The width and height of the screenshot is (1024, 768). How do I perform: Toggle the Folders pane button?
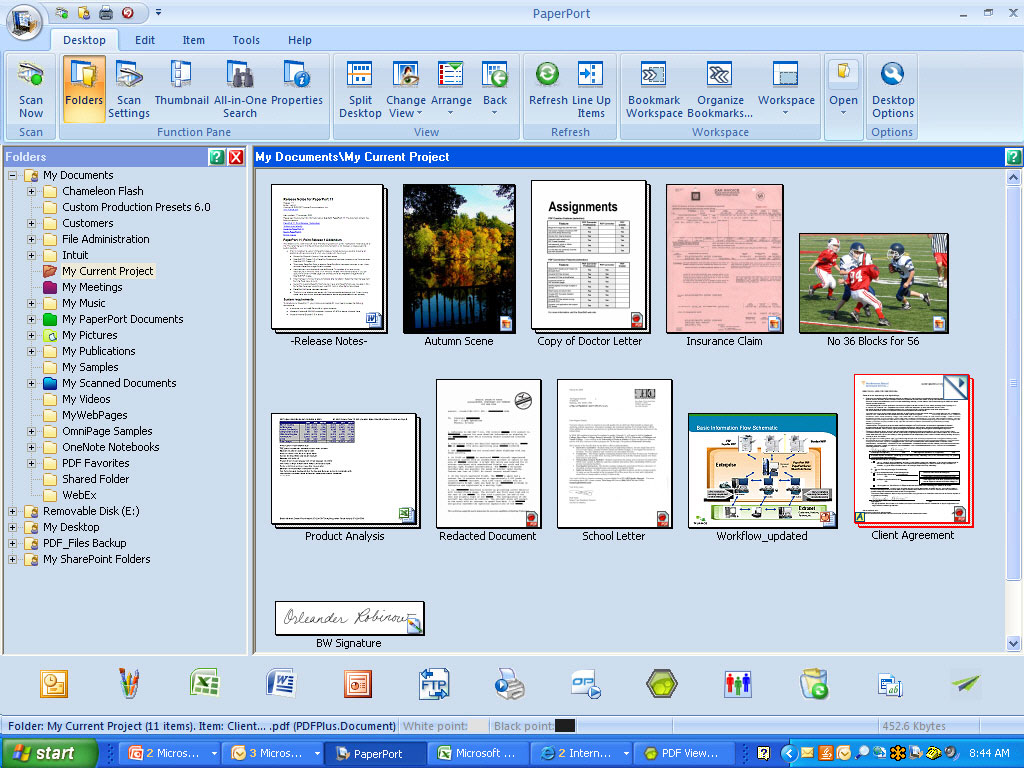point(84,88)
